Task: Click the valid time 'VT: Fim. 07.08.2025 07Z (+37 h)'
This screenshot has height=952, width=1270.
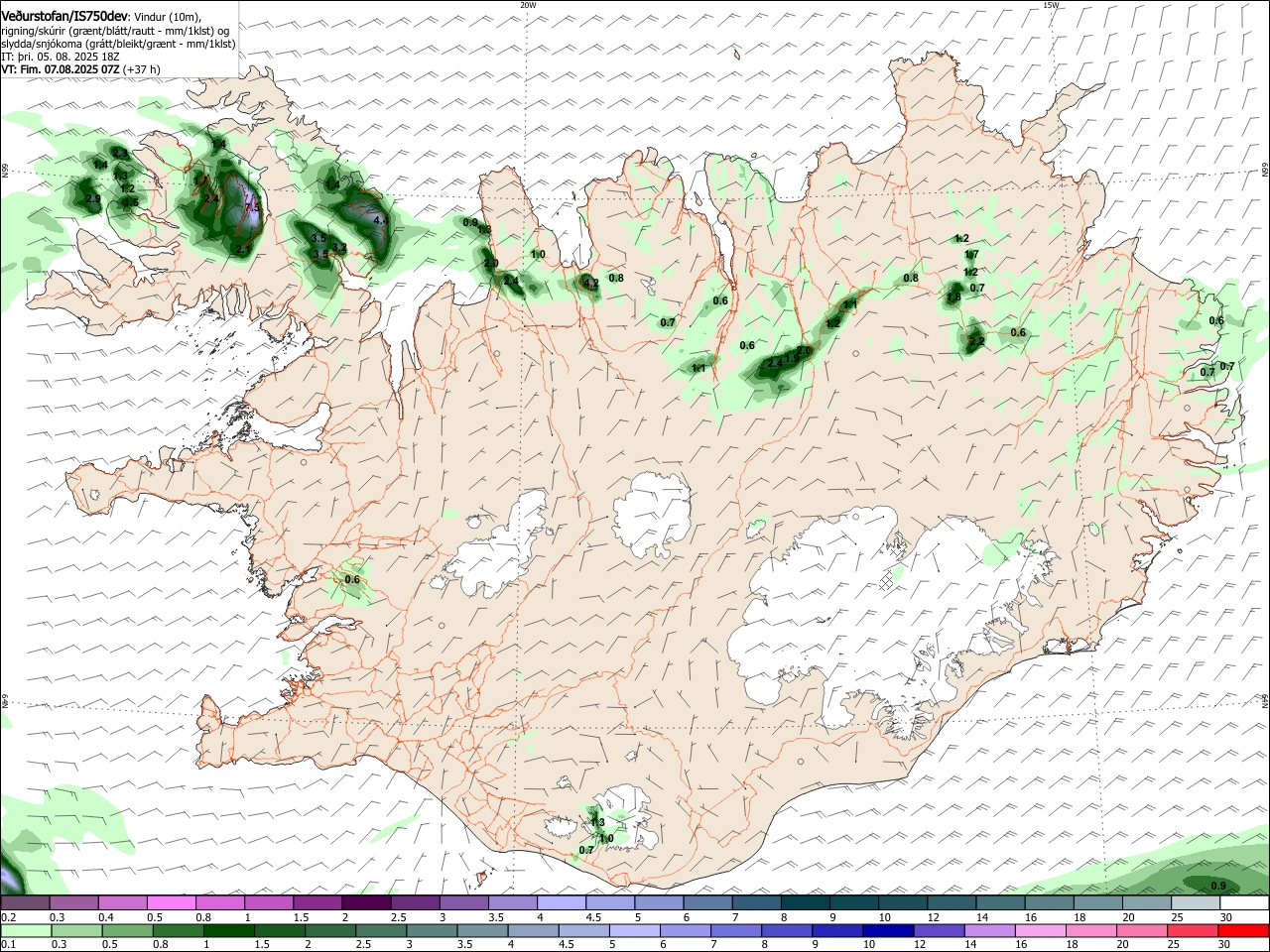Action: (x=80, y=69)
